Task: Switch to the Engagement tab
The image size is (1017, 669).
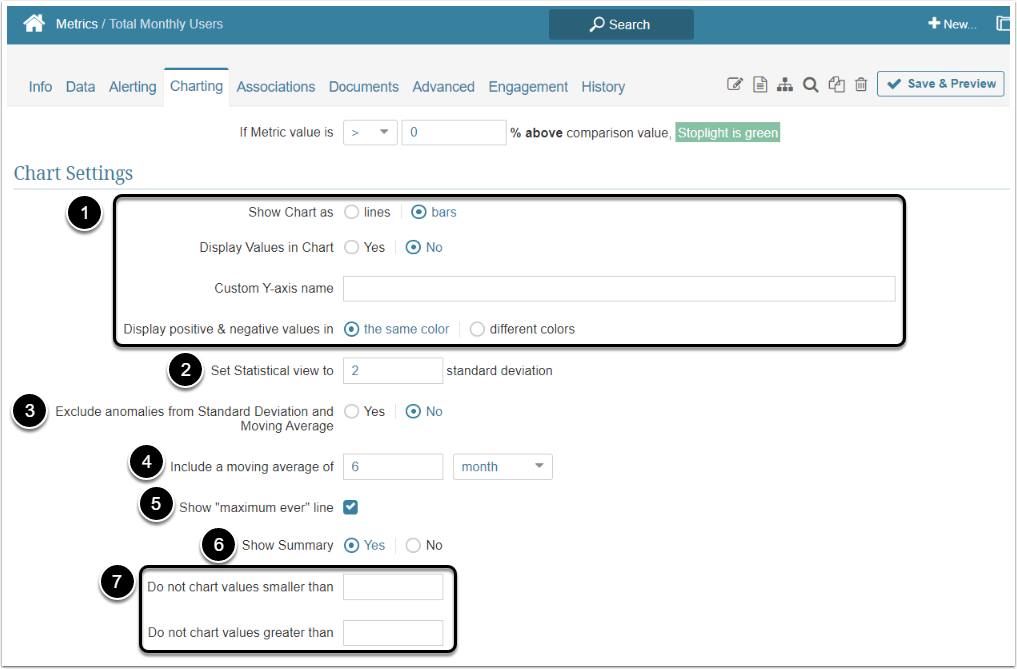Action: [x=528, y=87]
